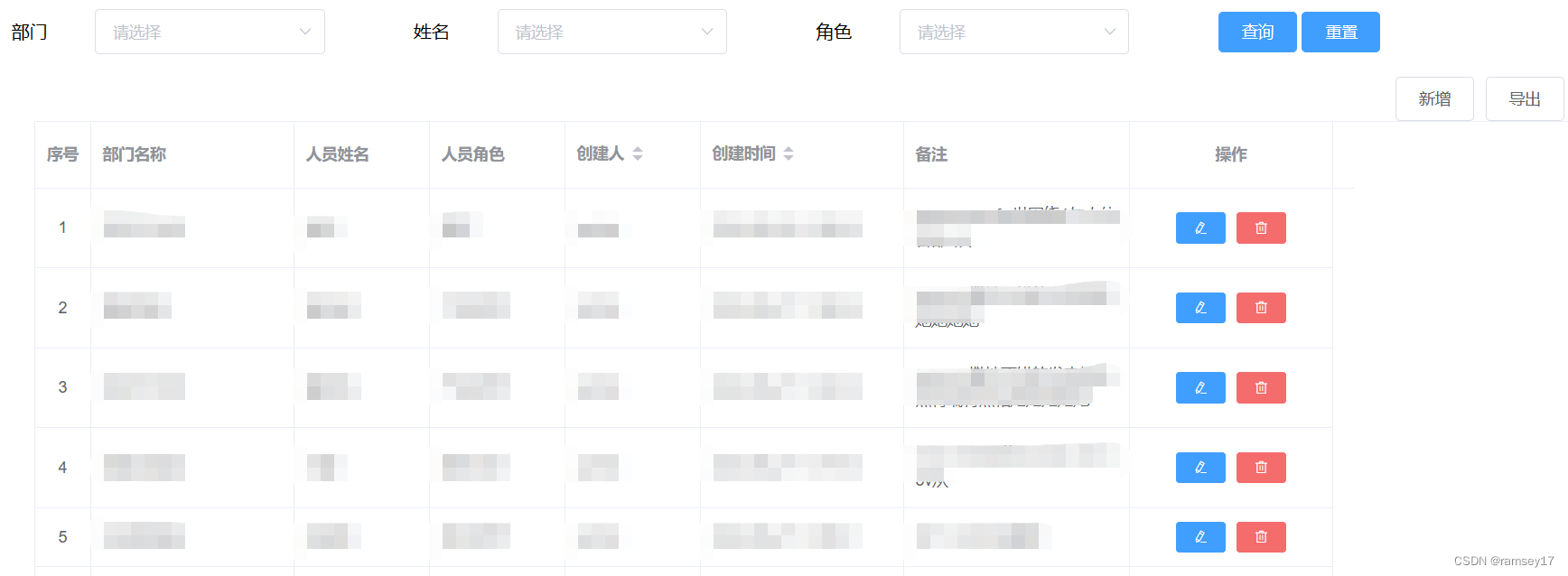
Task: Delete row 5 using the trash icon
Action: pyautogui.click(x=1261, y=537)
